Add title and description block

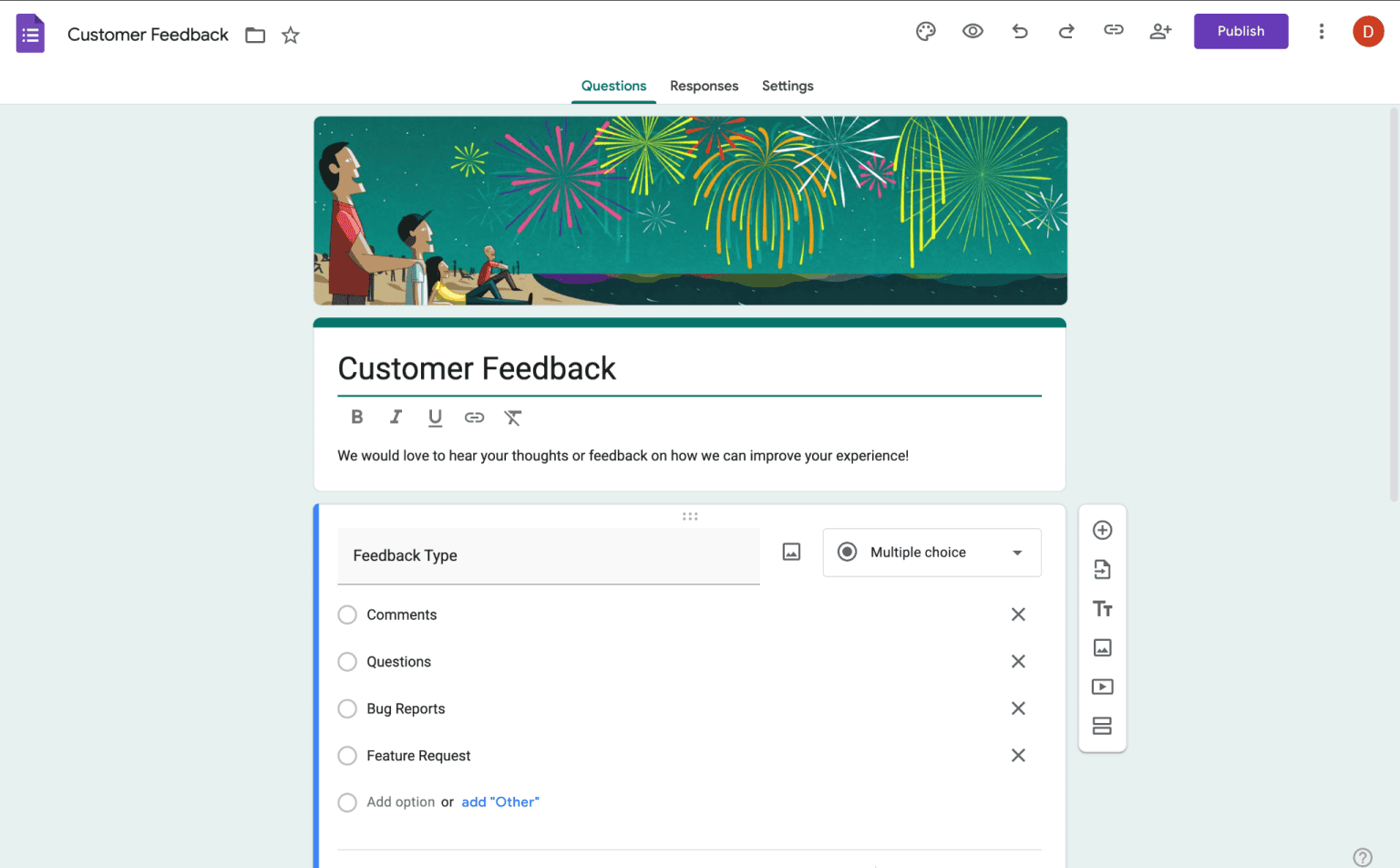coord(1102,609)
